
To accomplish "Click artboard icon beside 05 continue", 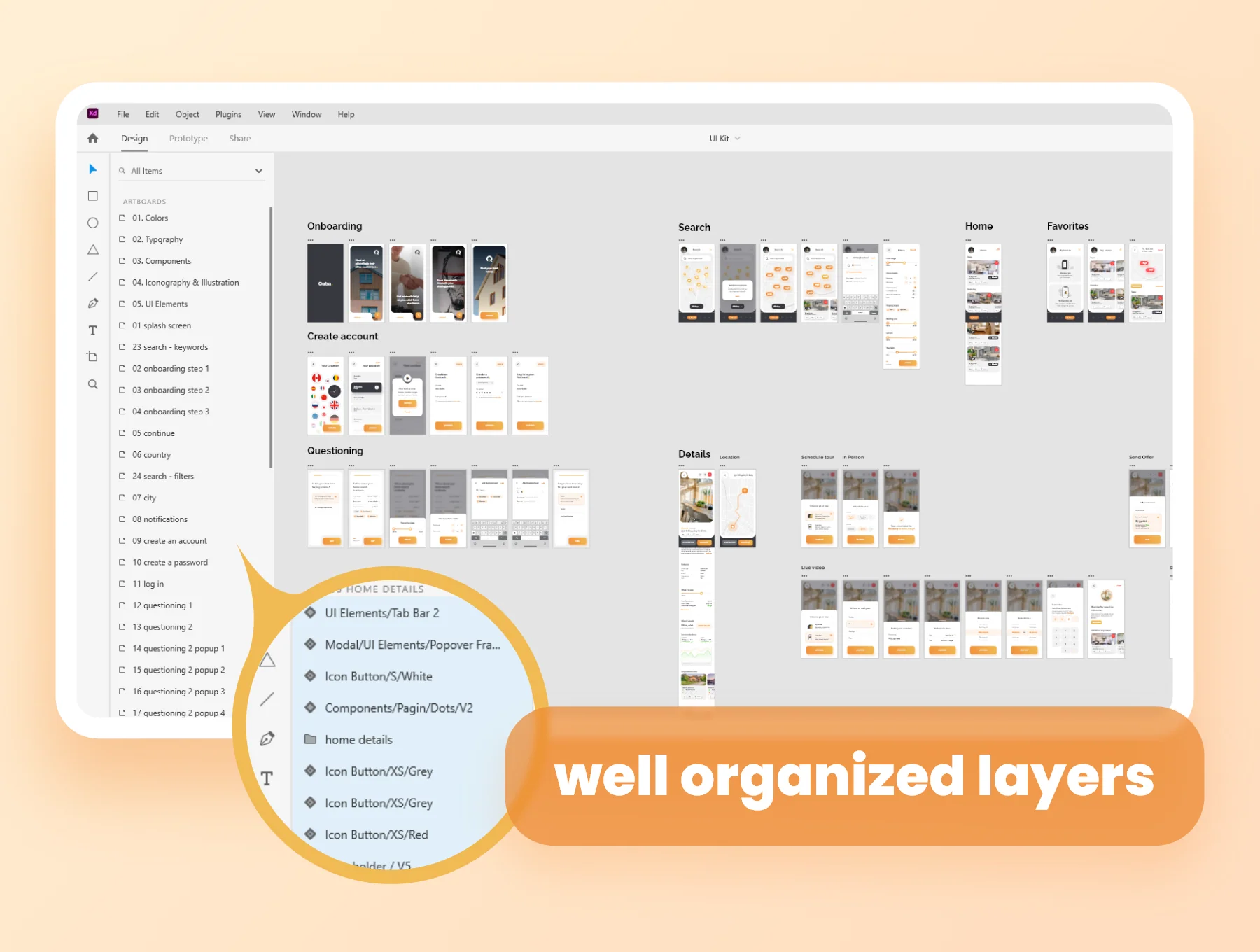I will (x=122, y=433).
